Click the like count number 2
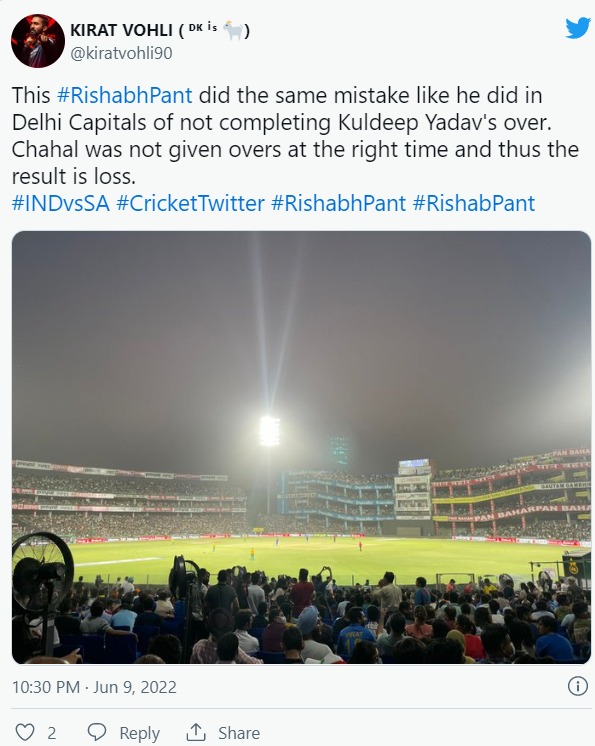595x746 pixels. [x=52, y=733]
